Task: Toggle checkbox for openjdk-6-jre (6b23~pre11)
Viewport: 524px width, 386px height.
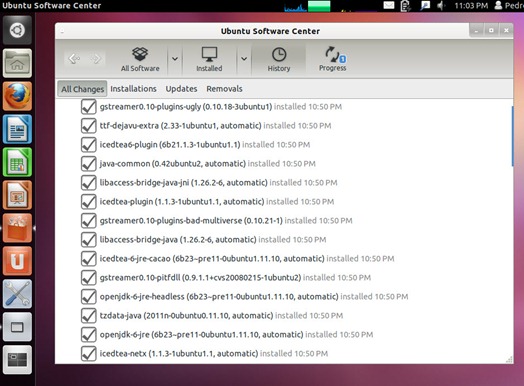Action: 89,335
